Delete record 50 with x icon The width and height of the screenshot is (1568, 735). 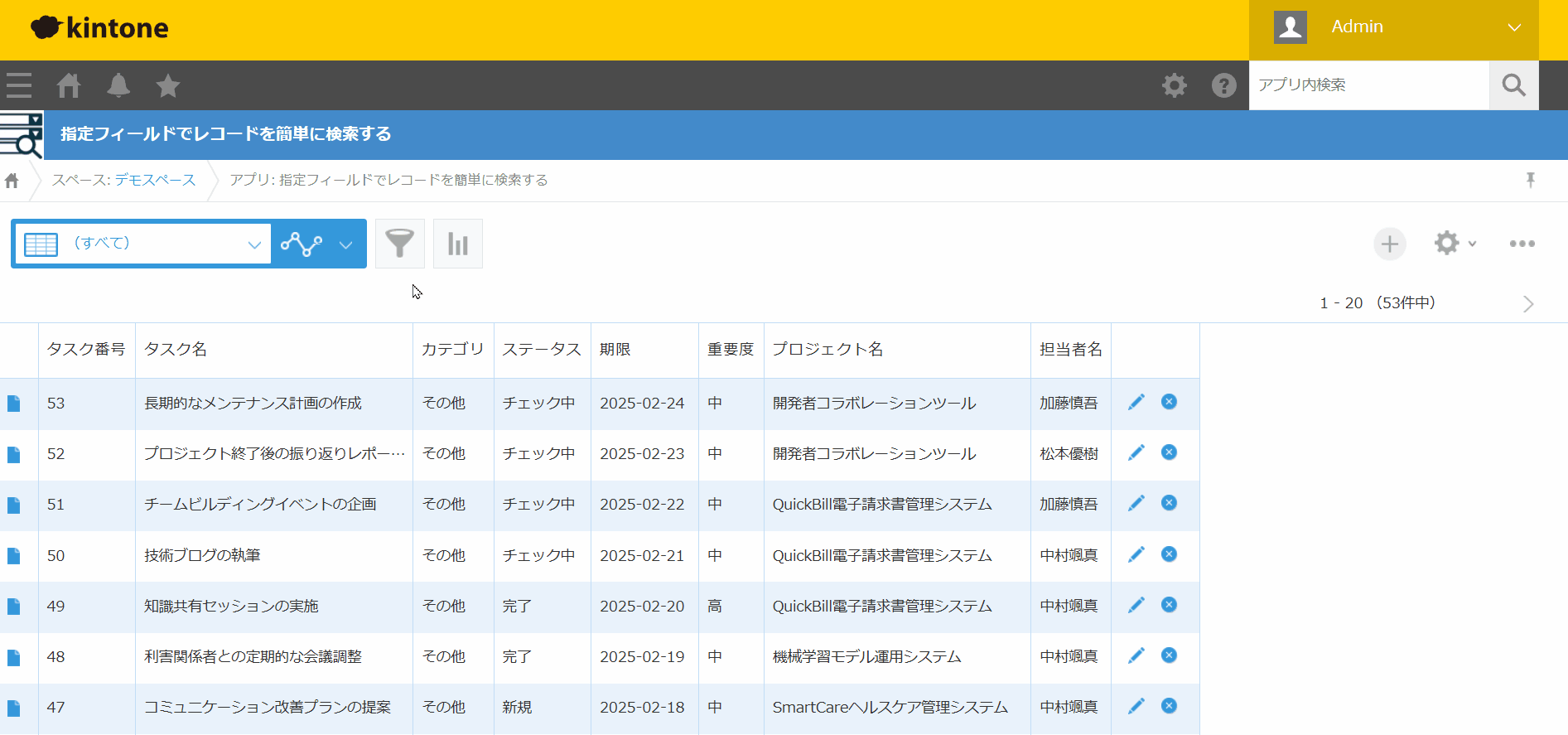1169,554
